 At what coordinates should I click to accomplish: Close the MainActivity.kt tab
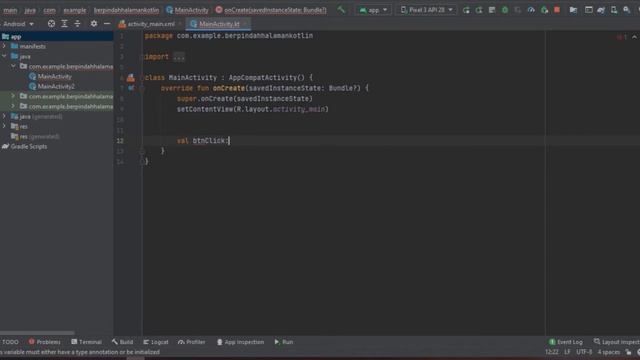coord(245,24)
